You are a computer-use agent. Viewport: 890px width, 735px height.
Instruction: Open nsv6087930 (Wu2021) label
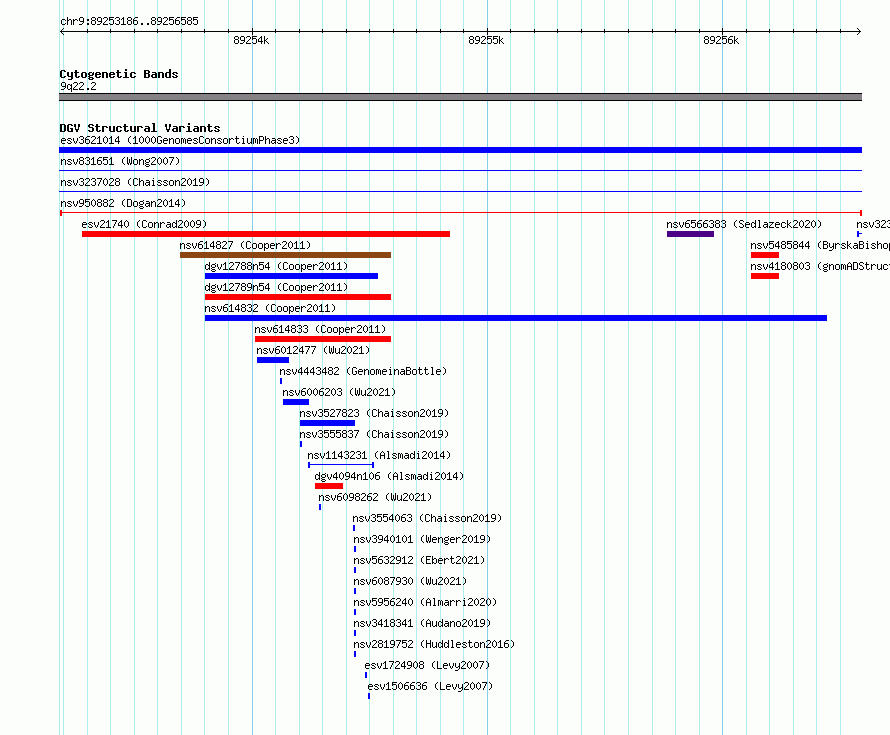click(410, 581)
